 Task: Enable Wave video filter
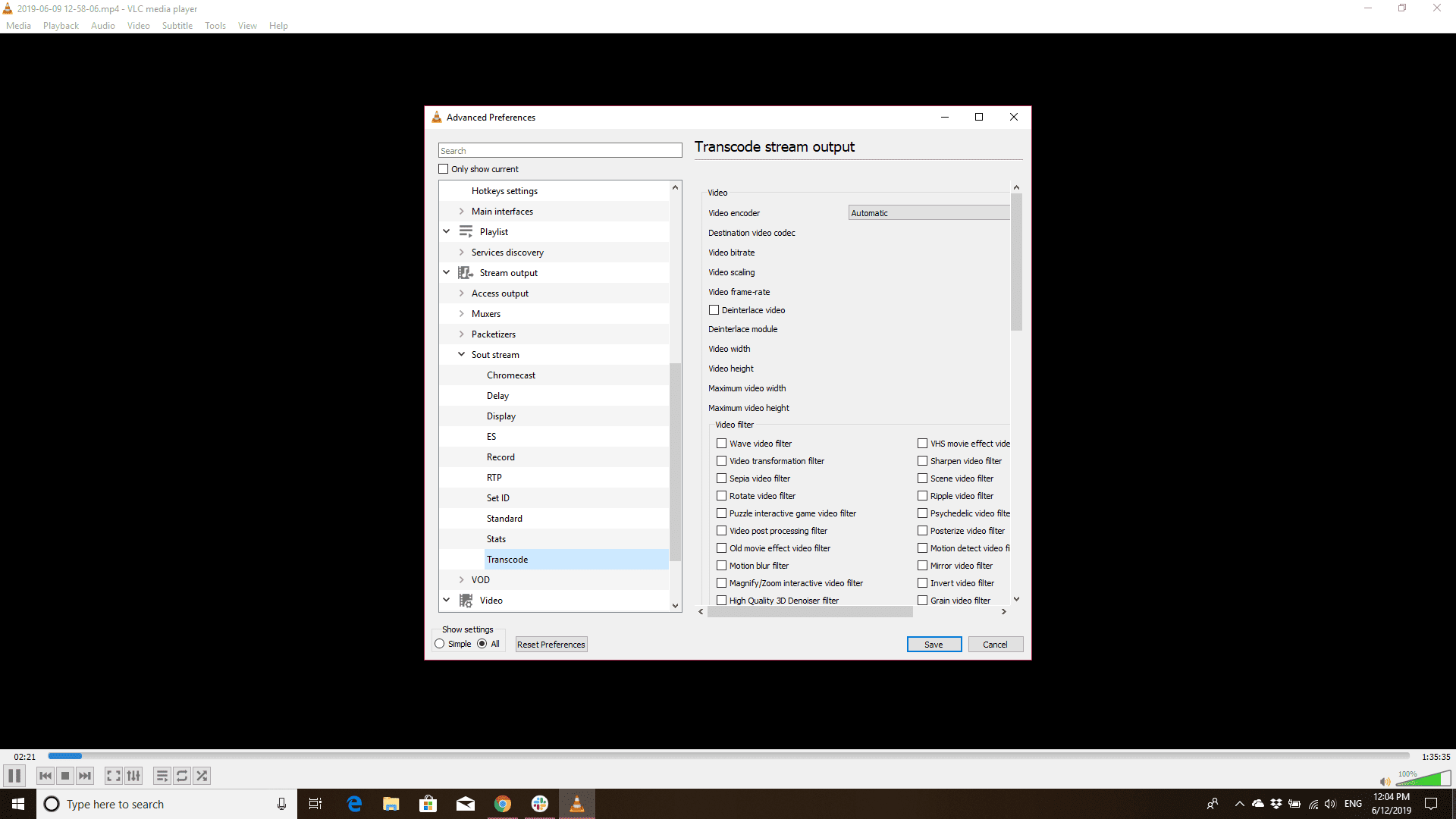(x=721, y=444)
